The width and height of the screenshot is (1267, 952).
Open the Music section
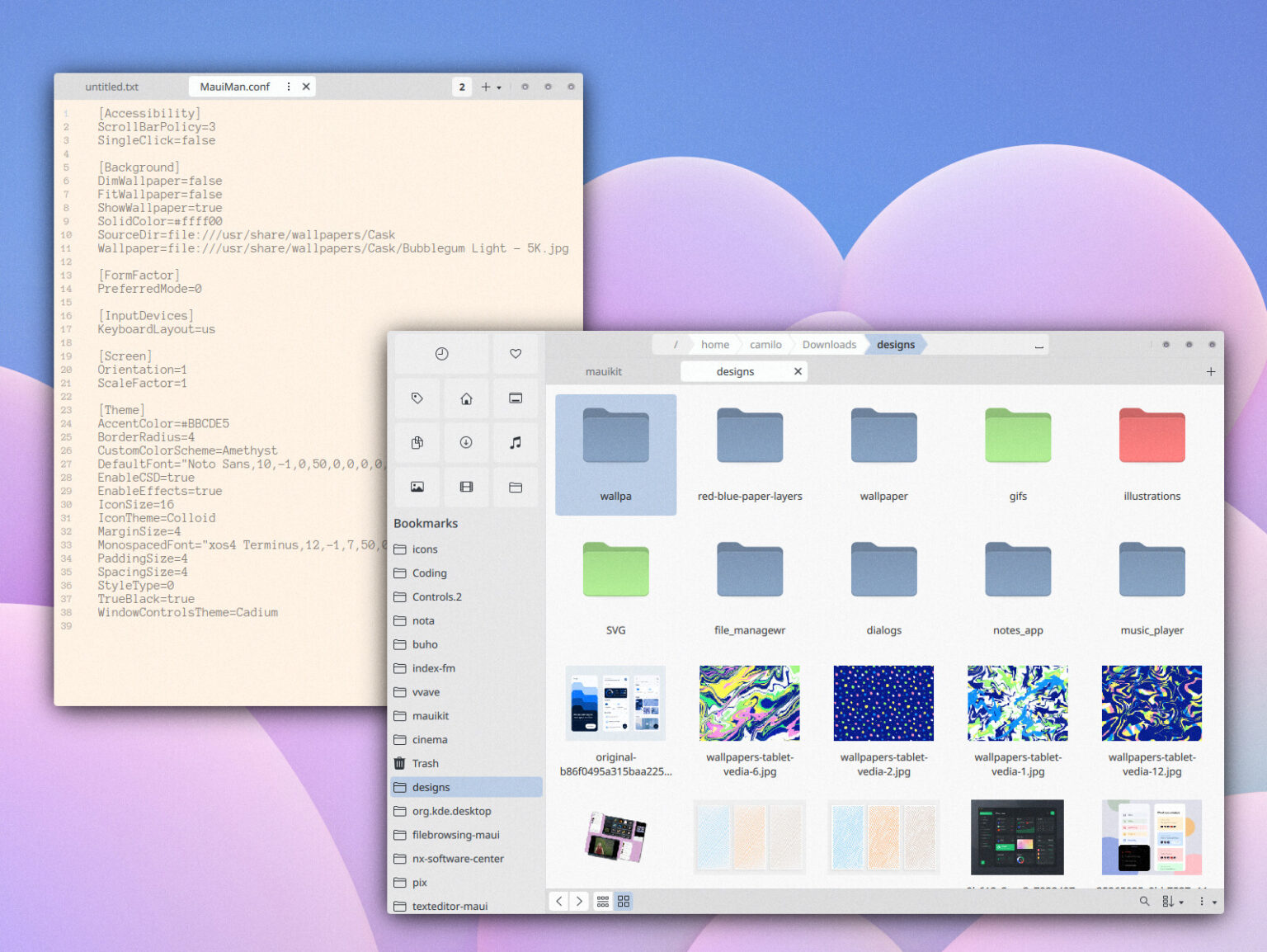tap(515, 442)
